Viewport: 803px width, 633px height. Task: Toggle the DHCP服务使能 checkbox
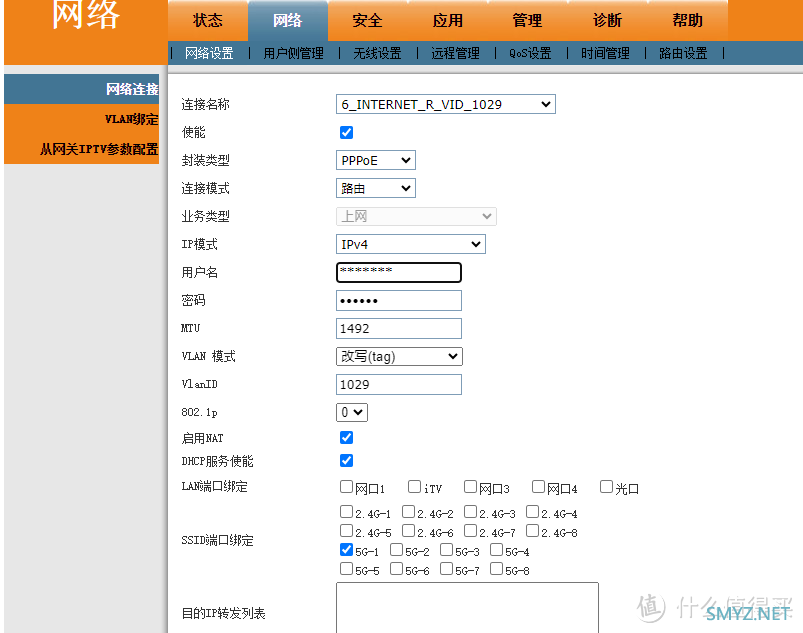point(346,460)
